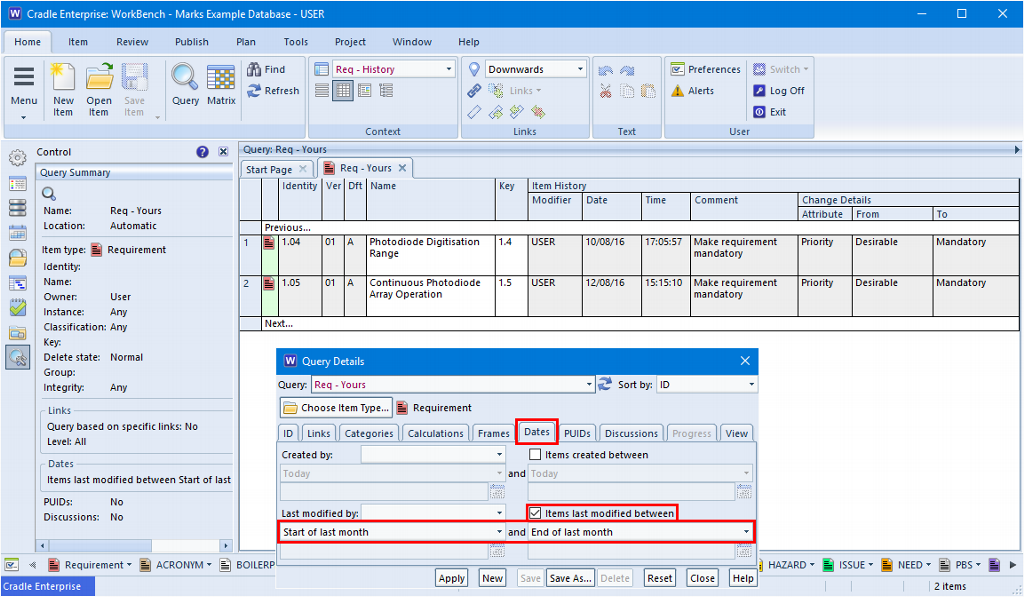Close the Req - Yours tab
This screenshot has width=1024, height=597.
tap(402, 168)
